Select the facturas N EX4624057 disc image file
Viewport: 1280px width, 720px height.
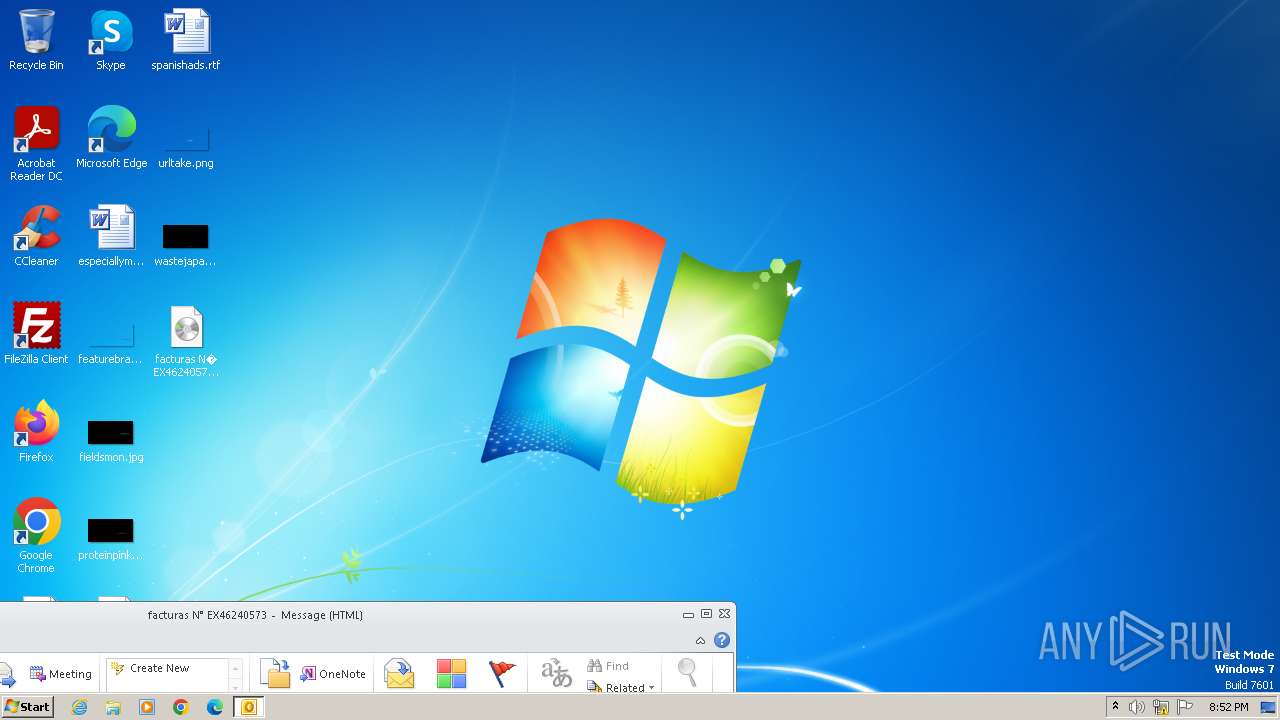click(186, 341)
